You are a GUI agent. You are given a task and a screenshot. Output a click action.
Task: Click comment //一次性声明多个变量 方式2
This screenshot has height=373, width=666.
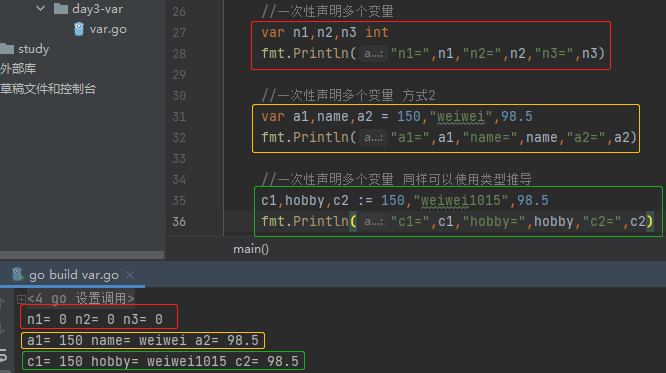coord(348,95)
